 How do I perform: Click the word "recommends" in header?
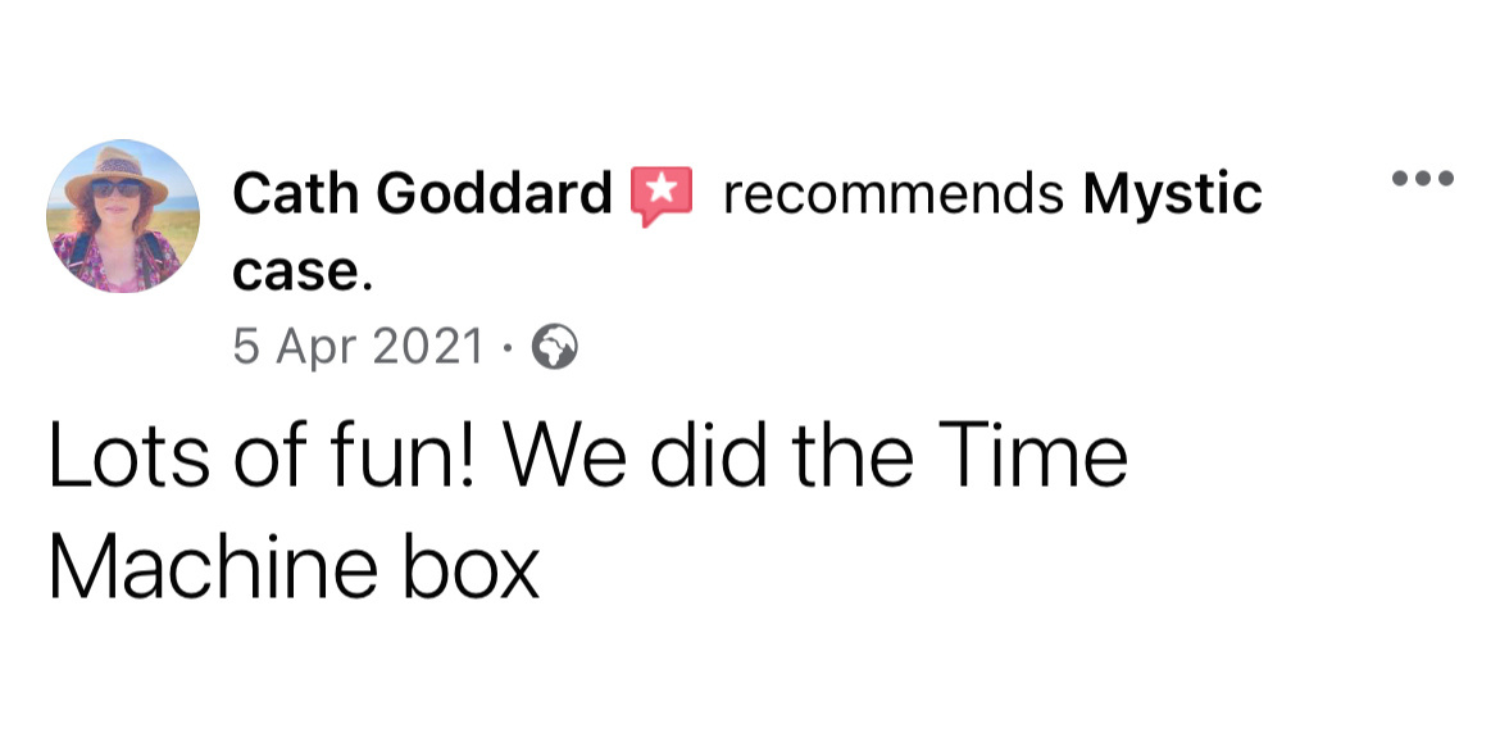coord(893,194)
